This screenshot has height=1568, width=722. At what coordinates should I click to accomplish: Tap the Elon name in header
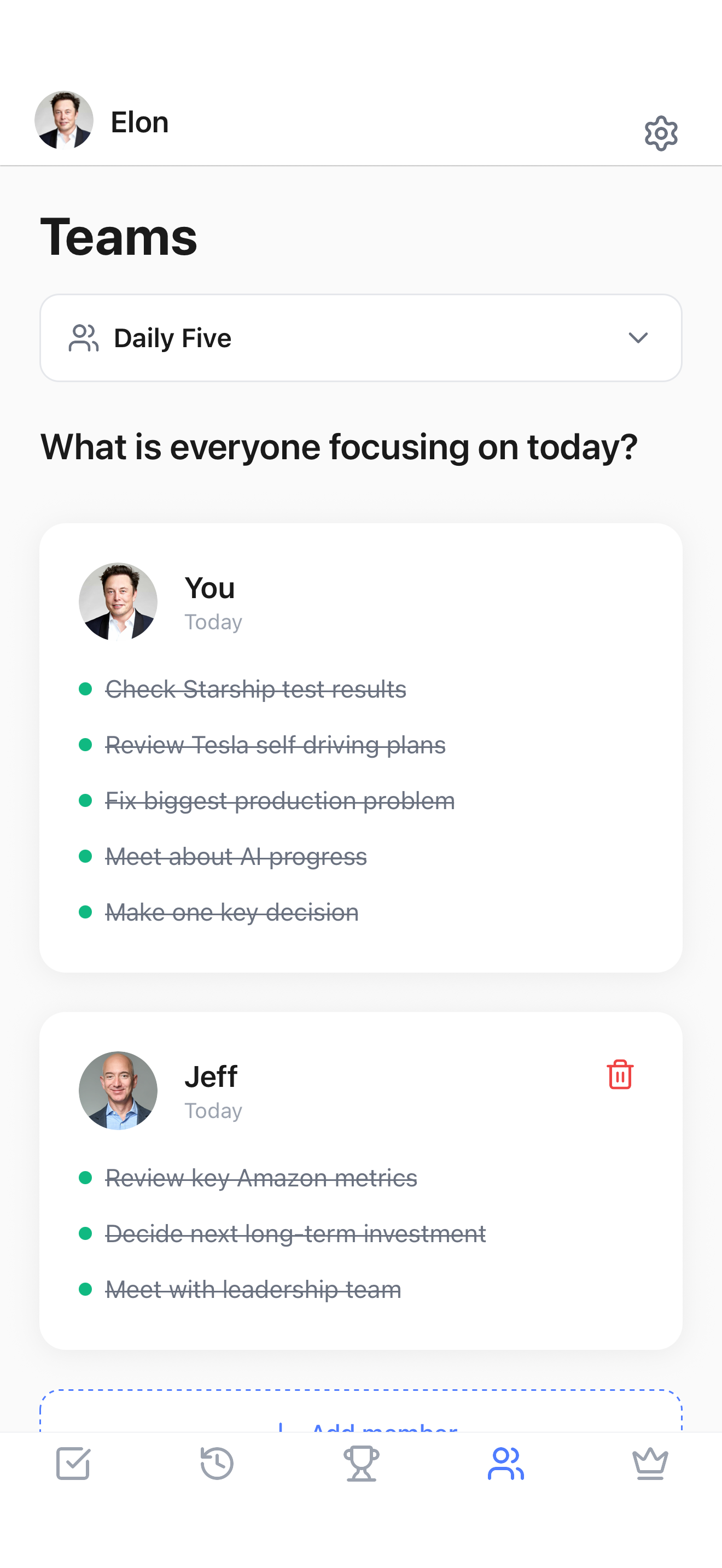pos(139,122)
